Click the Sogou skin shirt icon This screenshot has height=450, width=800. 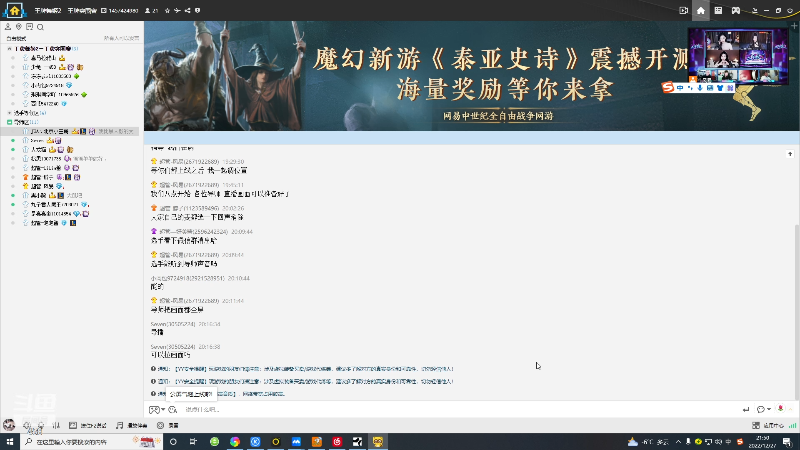[x=720, y=88]
